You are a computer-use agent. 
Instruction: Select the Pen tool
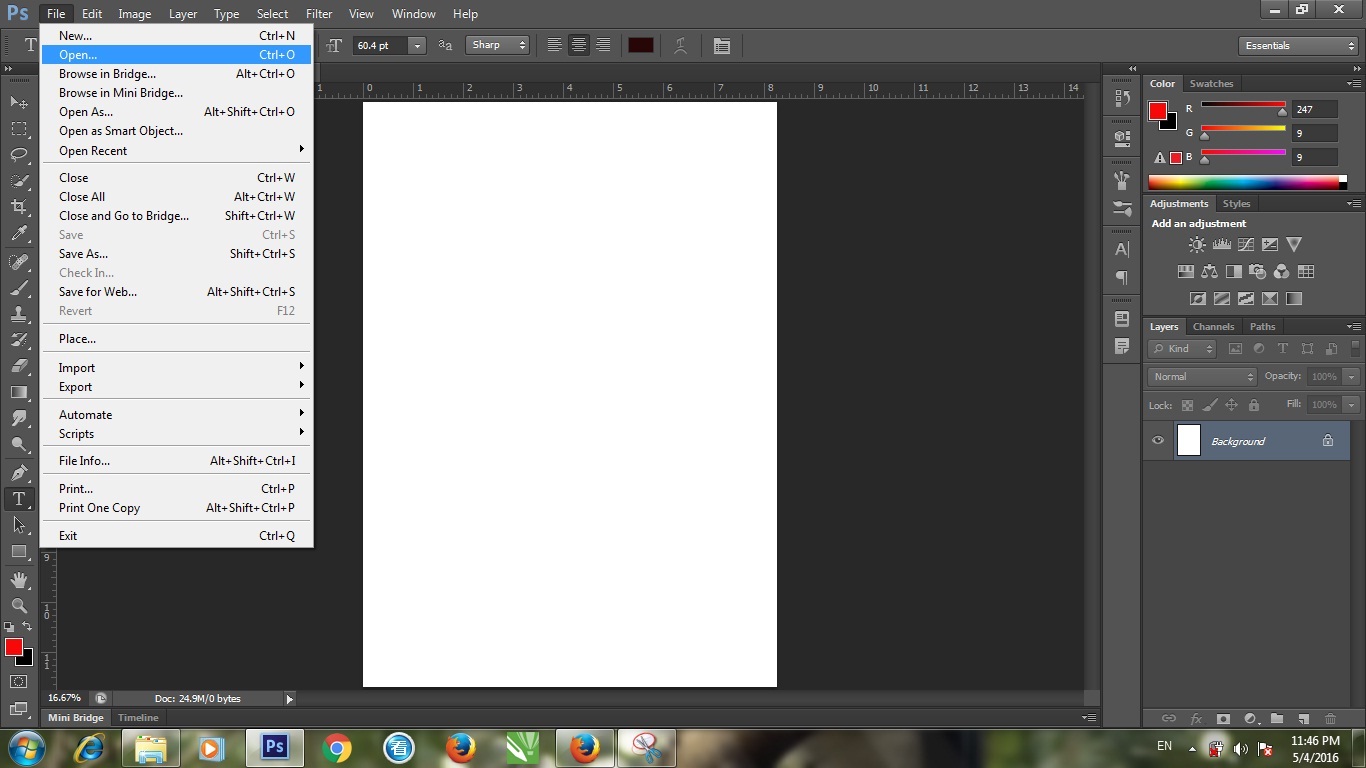tap(19, 473)
